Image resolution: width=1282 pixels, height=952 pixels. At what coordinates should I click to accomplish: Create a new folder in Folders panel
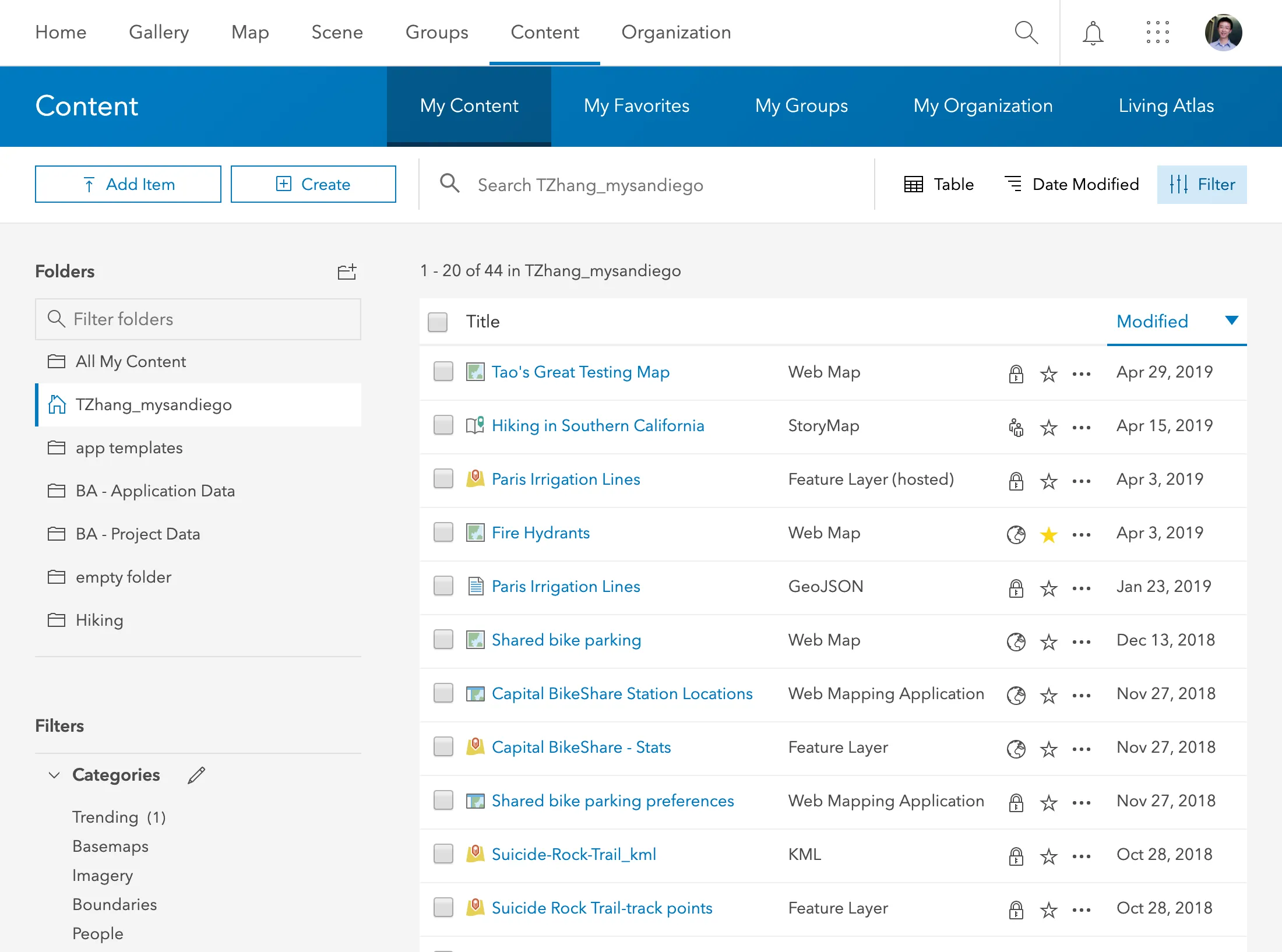tap(347, 272)
